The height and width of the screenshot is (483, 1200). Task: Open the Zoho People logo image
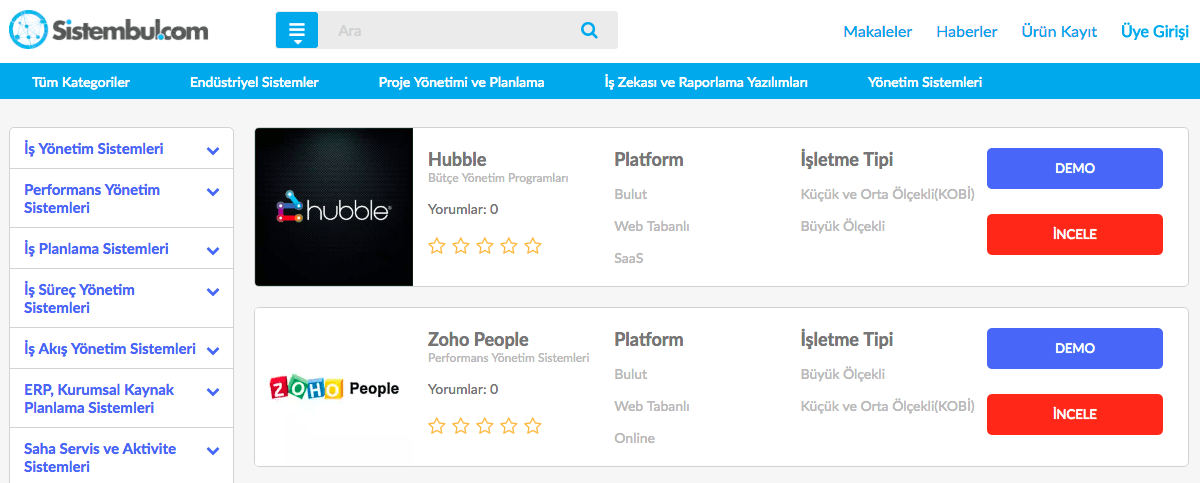coord(334,388)
